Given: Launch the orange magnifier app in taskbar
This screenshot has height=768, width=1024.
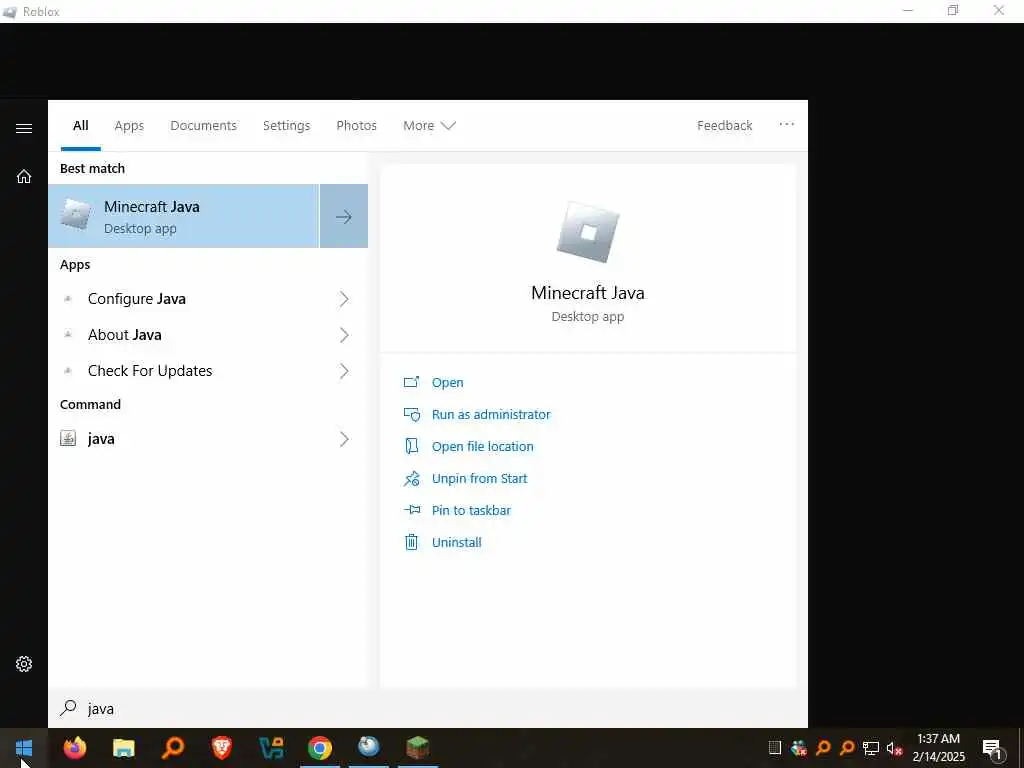Looking at the screenshot, I should pyautogui.click(x=173, y=747).
